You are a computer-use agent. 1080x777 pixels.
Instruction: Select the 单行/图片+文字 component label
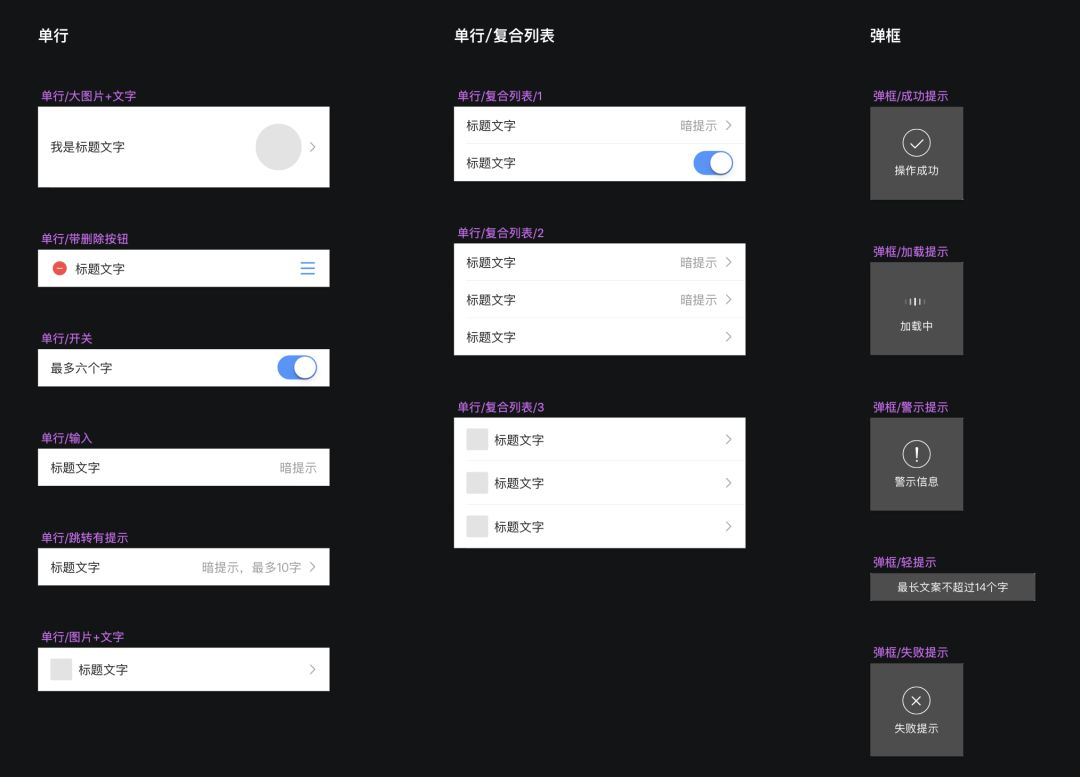click(83, 637)
